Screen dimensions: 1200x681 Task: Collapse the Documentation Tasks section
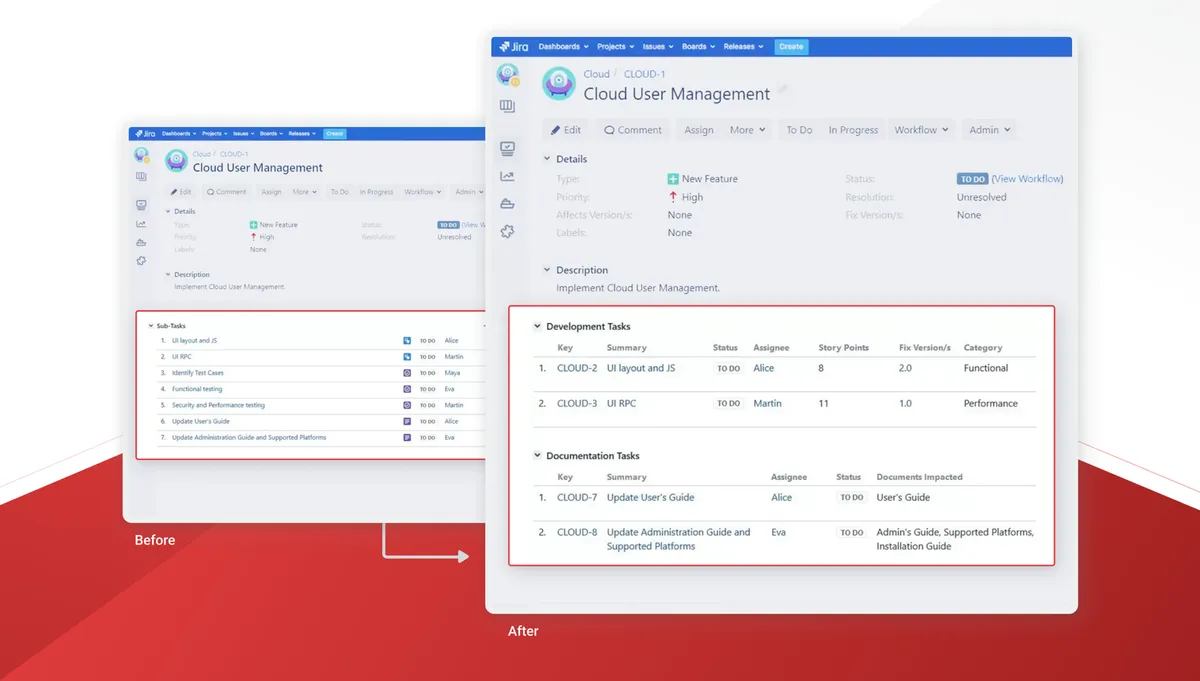[537, 455]
